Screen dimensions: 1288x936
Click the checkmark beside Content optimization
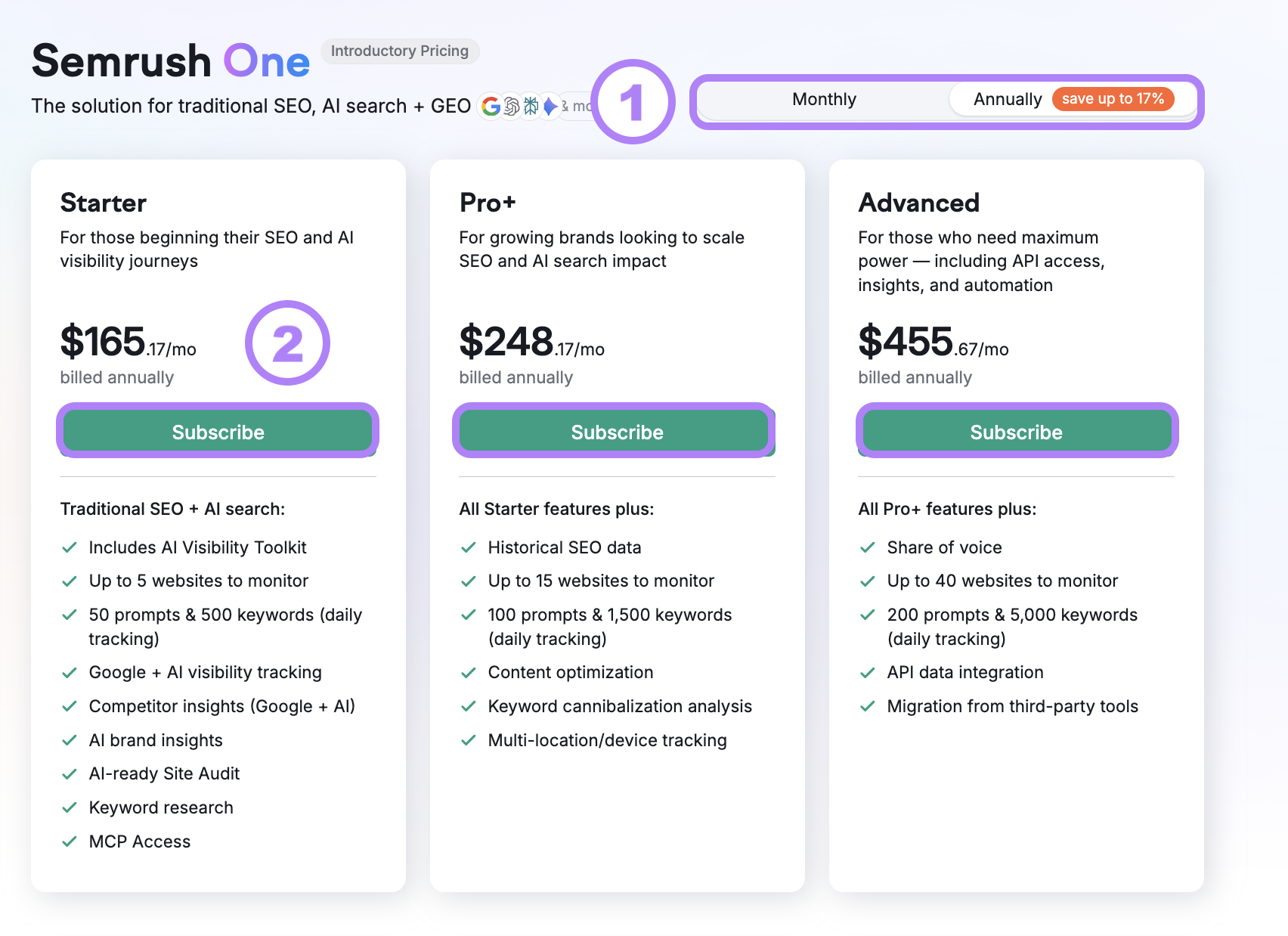click(x=469, y=672)
